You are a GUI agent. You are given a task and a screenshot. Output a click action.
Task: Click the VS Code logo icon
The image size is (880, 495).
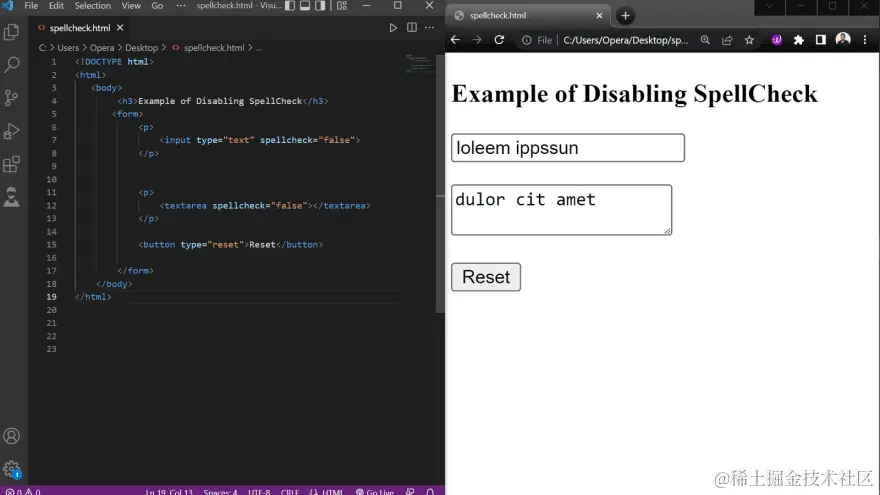[x=8, y=6]
